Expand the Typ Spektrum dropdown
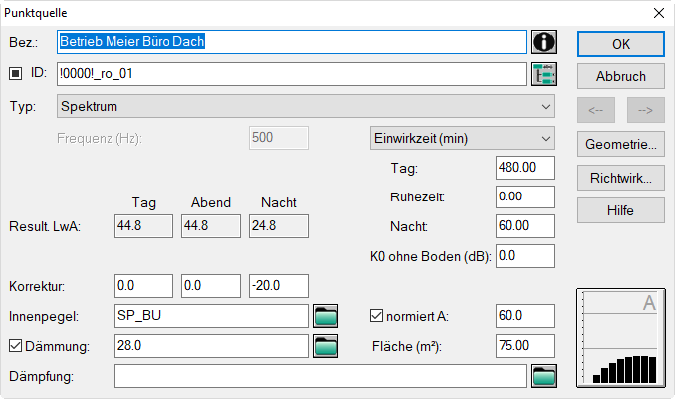 (x=306, y=106)
